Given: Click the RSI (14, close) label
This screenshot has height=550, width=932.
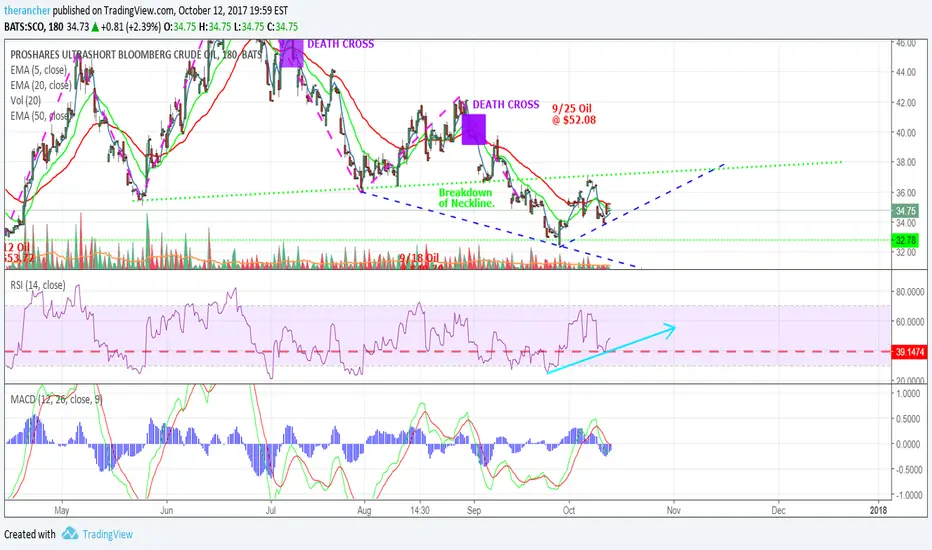Looking at the screenshot, I should (x=38, y=285).
